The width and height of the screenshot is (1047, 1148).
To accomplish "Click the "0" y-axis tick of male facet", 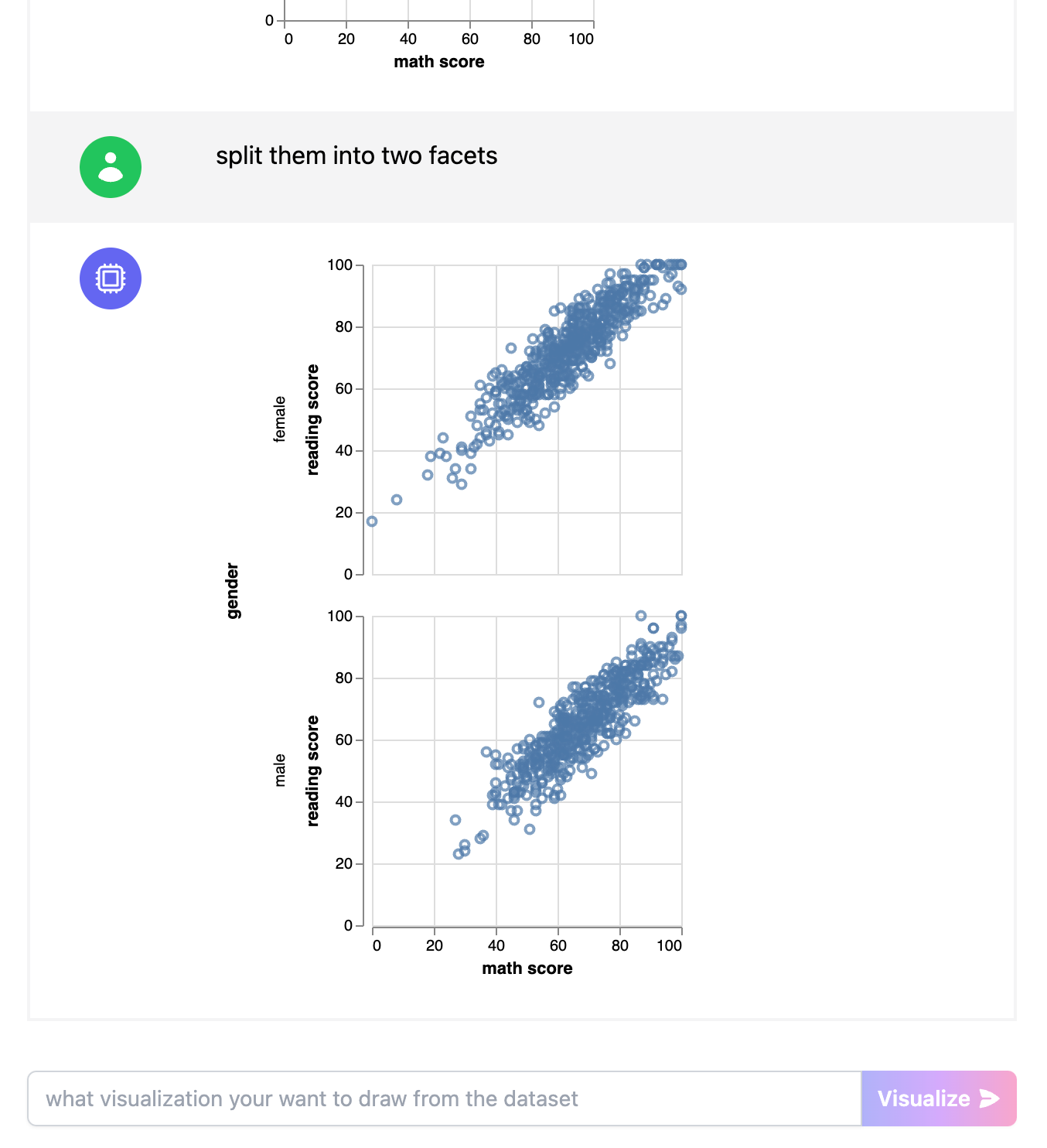I will [348, 925].
